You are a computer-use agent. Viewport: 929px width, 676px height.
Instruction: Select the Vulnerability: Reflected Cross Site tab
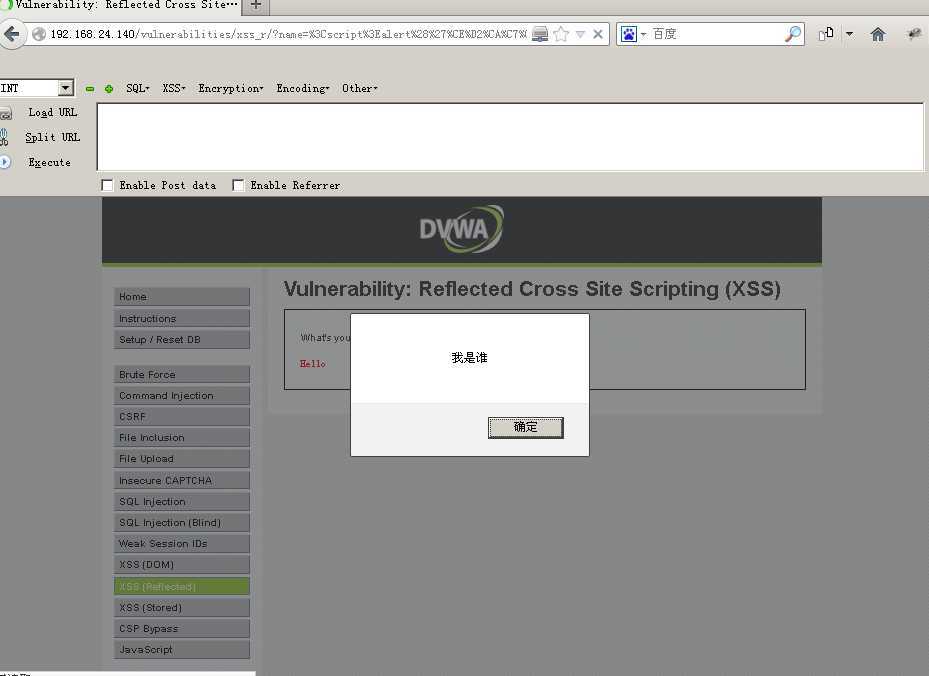[x=121, y=5]
